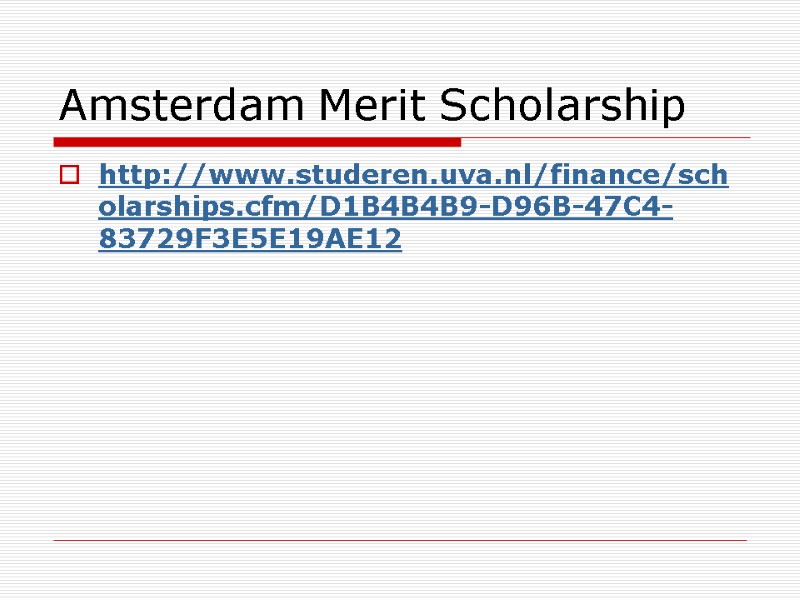Select the Amsterdam Merit Scholarship title
Viewport: 800px width, 600px height.
(372, 105)
